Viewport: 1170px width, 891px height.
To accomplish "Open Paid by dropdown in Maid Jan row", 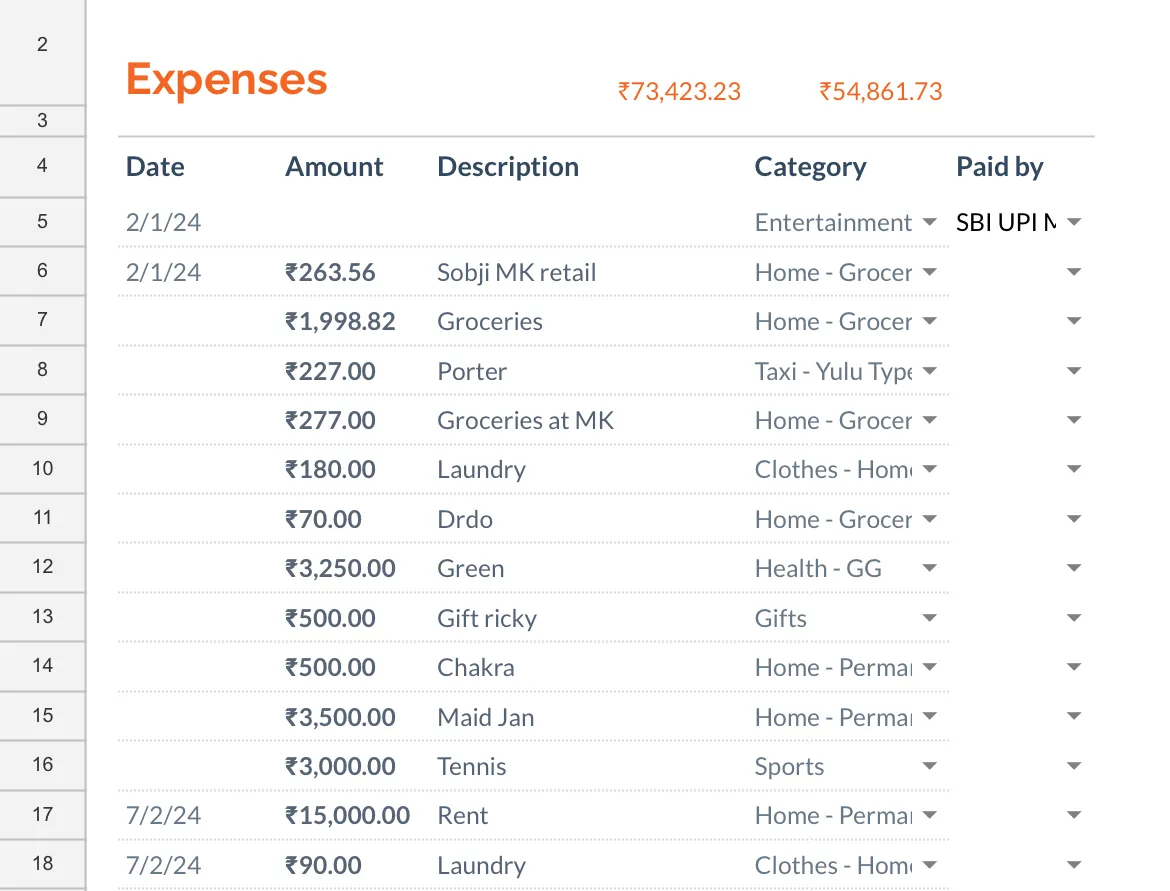I will click(1074, 716).
